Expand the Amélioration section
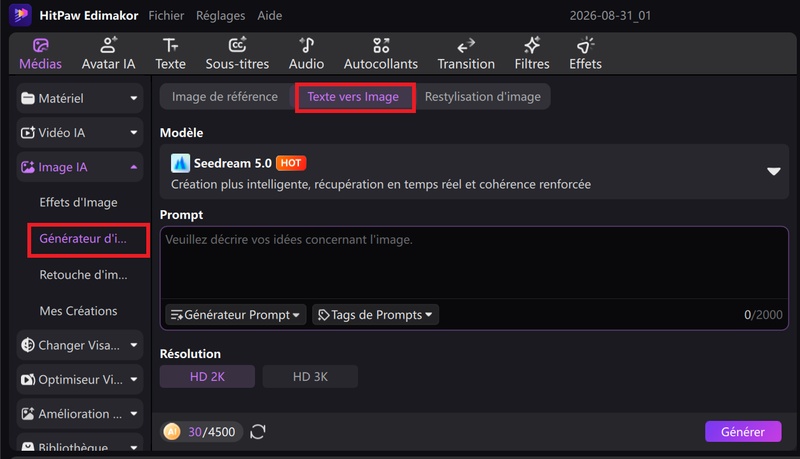 (134, 414)
